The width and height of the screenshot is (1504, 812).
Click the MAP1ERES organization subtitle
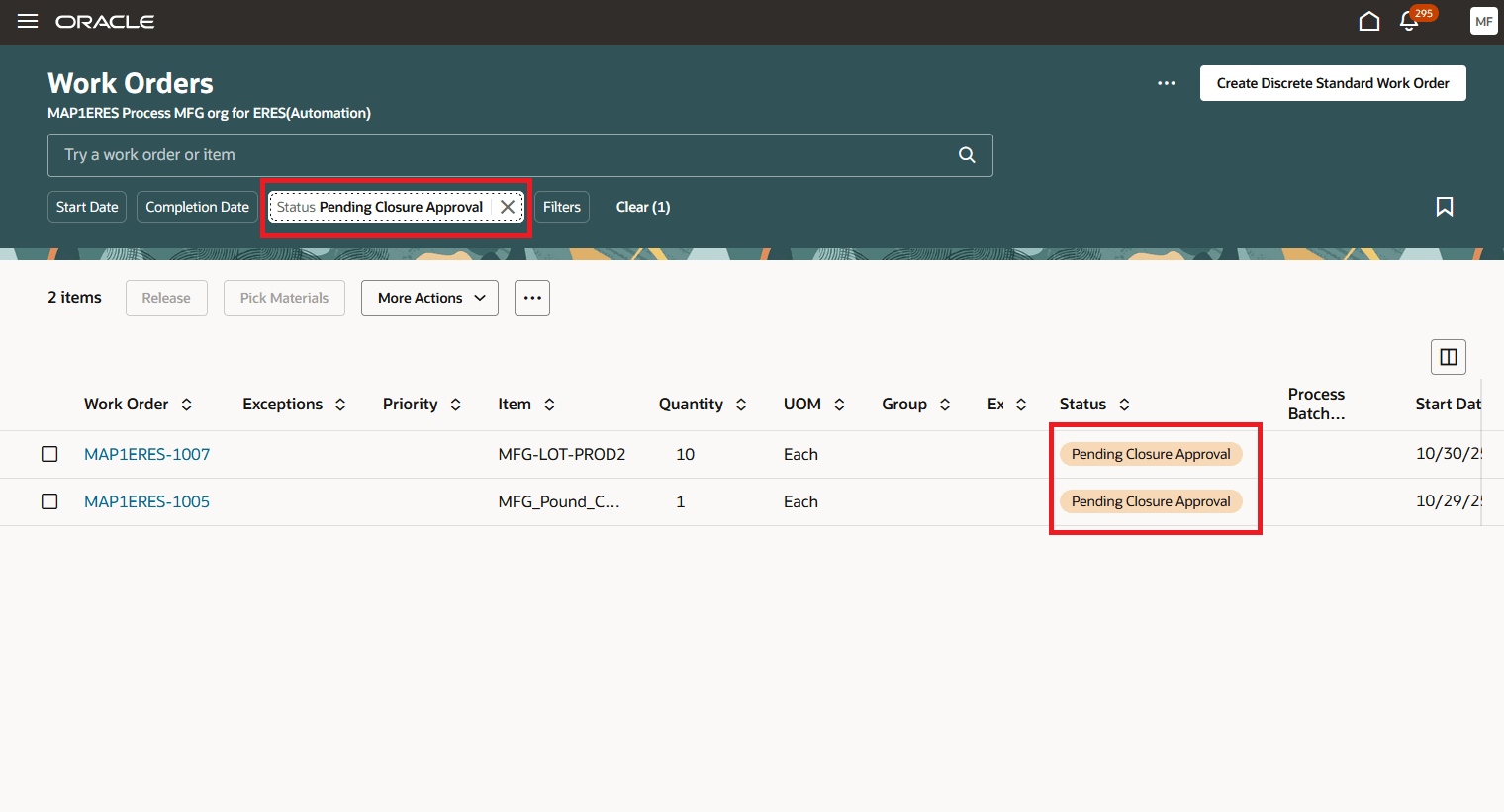pos(209,113)
